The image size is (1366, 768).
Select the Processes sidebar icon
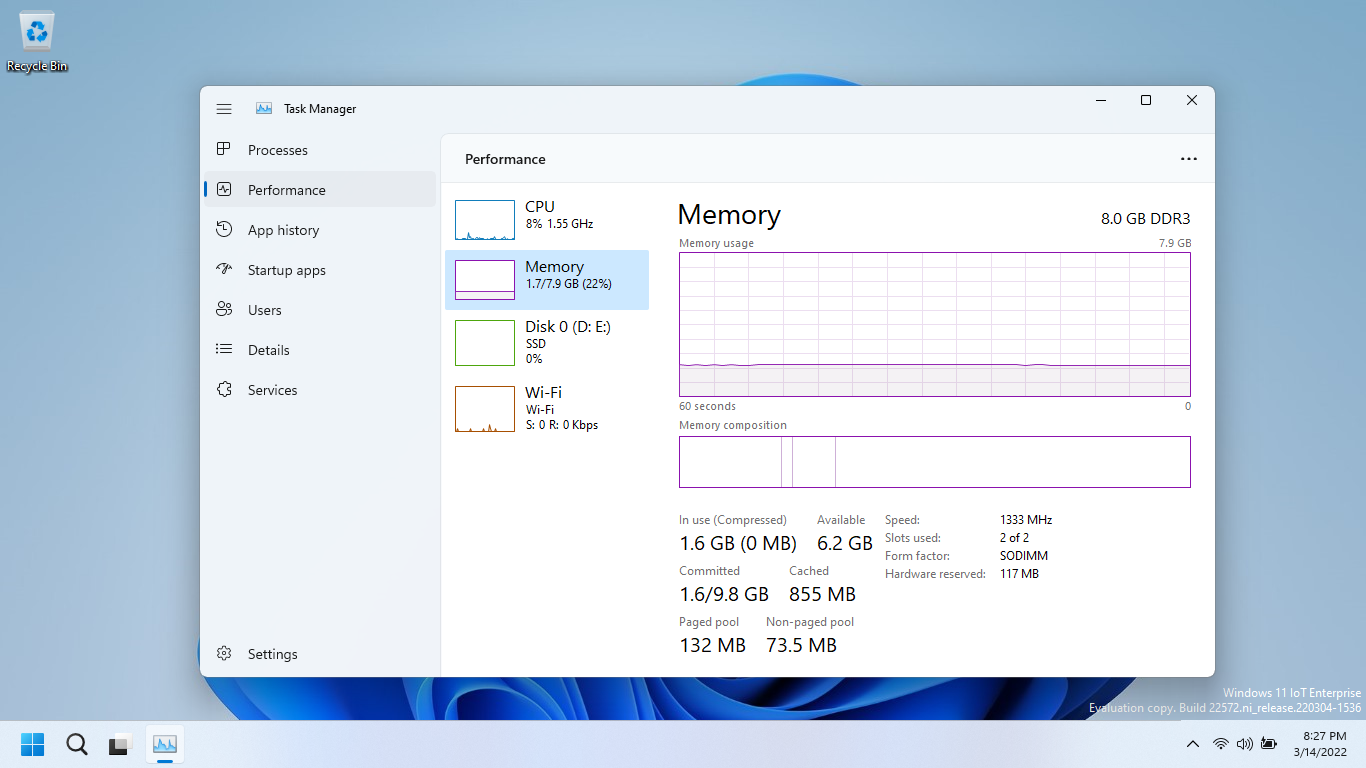tap(224, 149)
